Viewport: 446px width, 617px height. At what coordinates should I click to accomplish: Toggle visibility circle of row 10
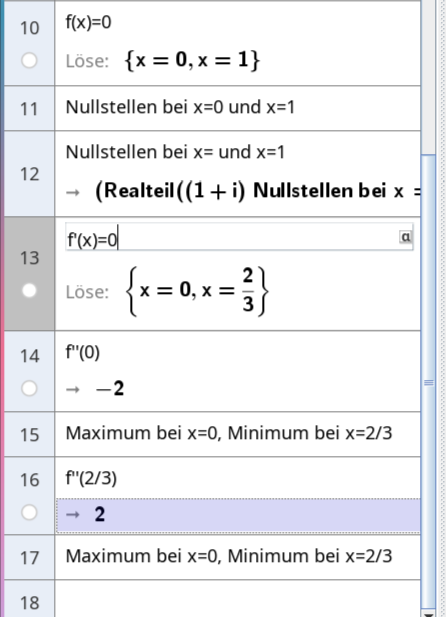click(x=29, y=61)
